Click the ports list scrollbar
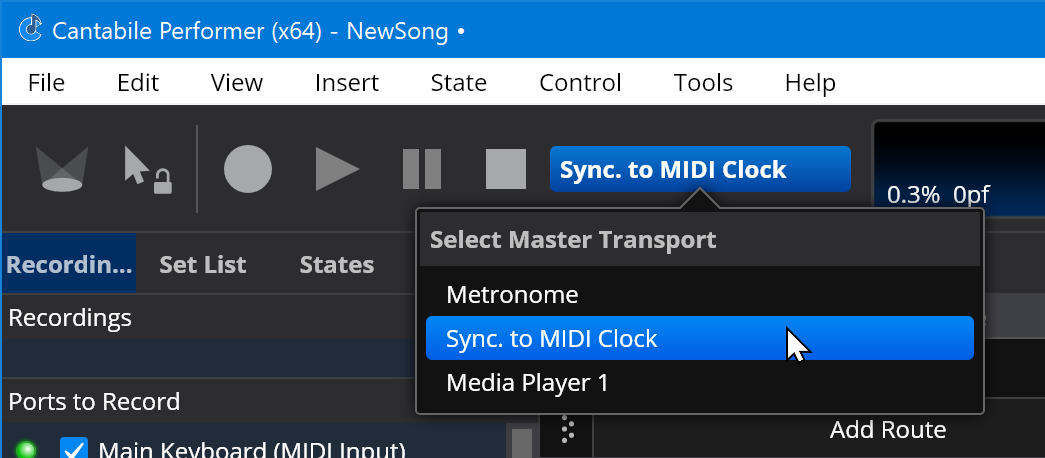The height and width of the screenshot is (458, 1045). click(x=522, y=443)
